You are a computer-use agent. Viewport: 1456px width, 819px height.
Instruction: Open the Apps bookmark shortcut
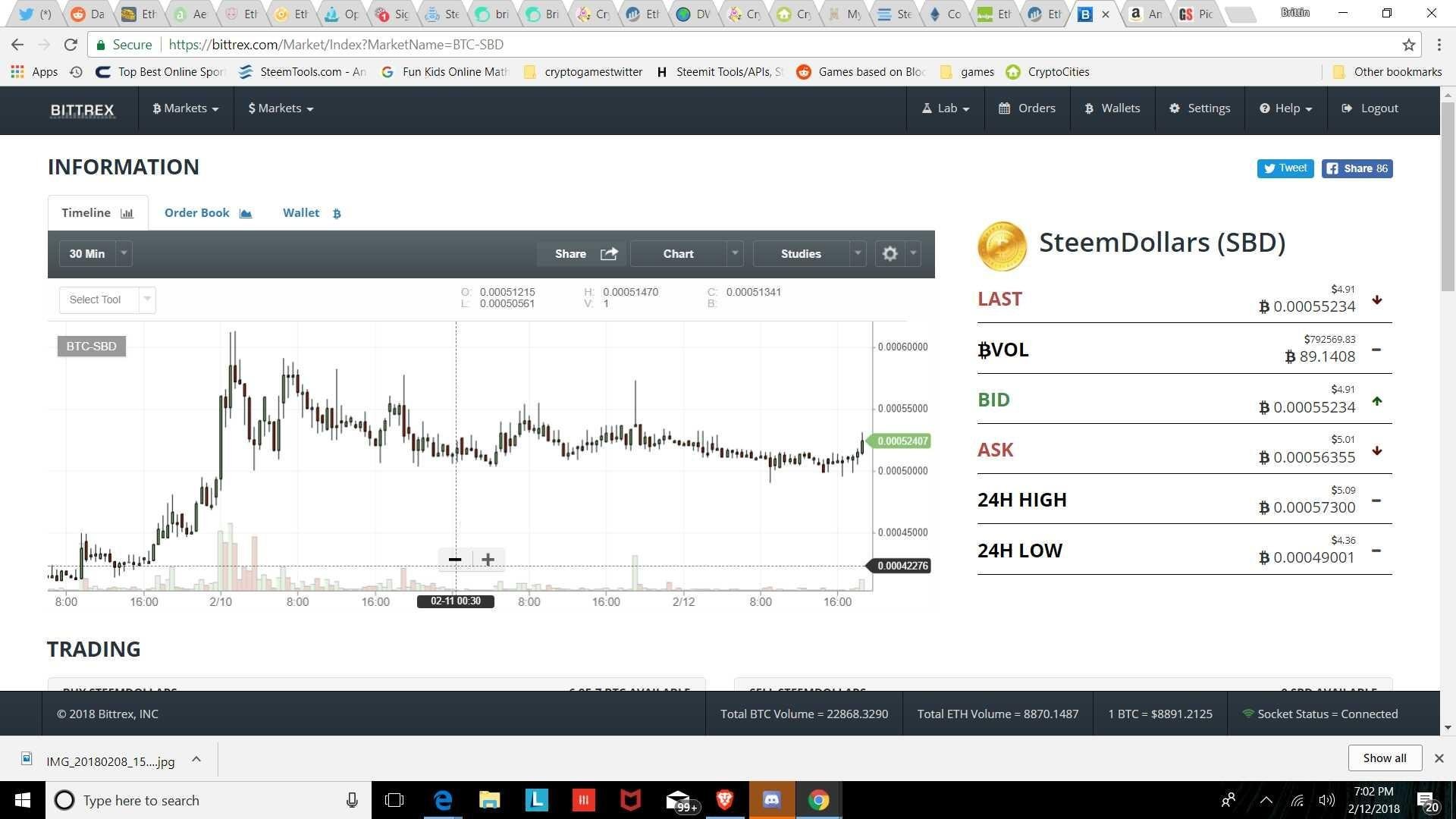click(x=34, y=72)
